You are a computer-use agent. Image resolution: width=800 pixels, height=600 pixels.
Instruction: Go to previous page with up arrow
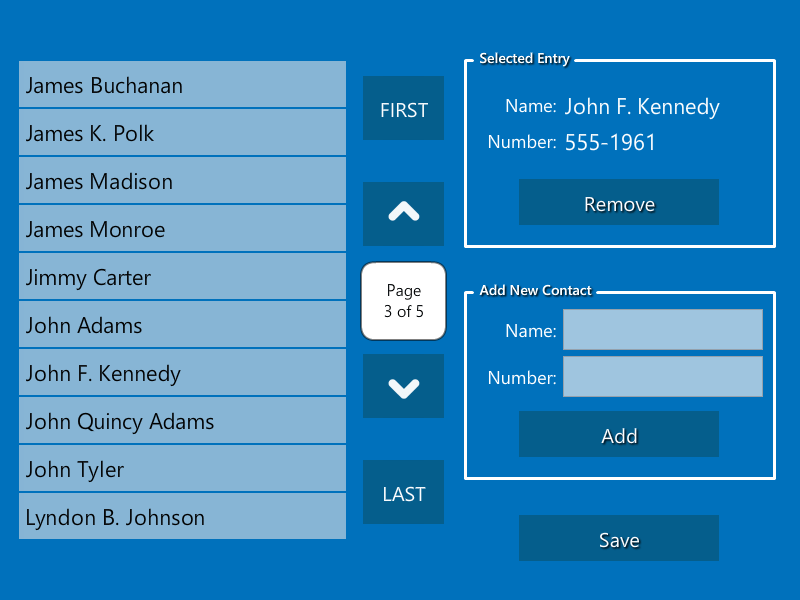(403, 213)
